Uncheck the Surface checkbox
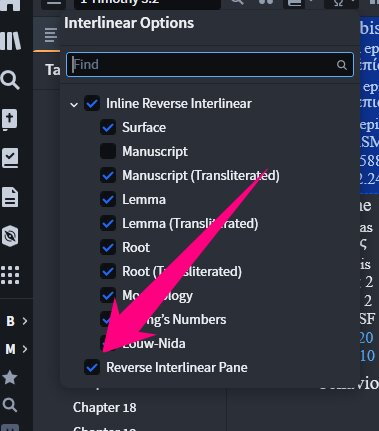The height and width of the screenshot is (431, 379). pos(108,127)
